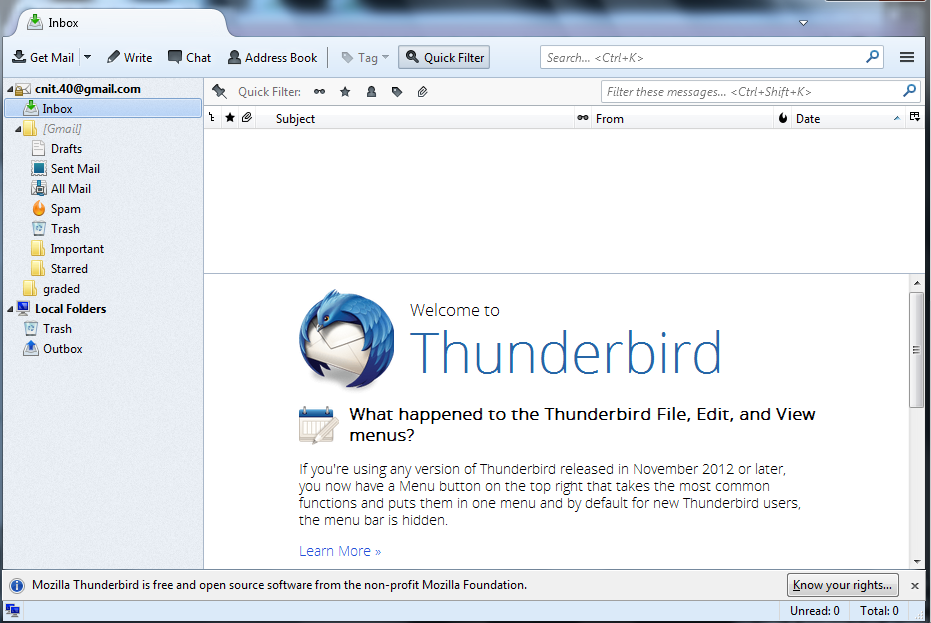Sort by the read status glasses column

click(583, 118)
